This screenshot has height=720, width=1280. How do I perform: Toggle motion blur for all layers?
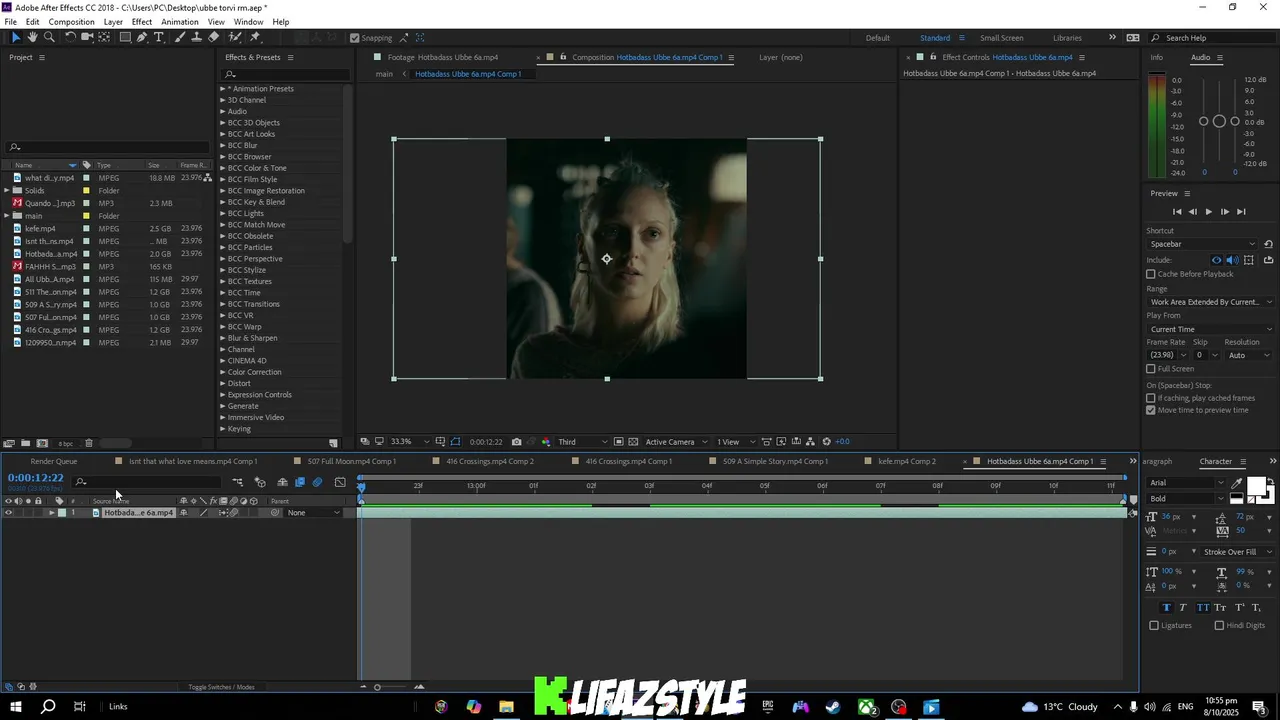point(317,482)
